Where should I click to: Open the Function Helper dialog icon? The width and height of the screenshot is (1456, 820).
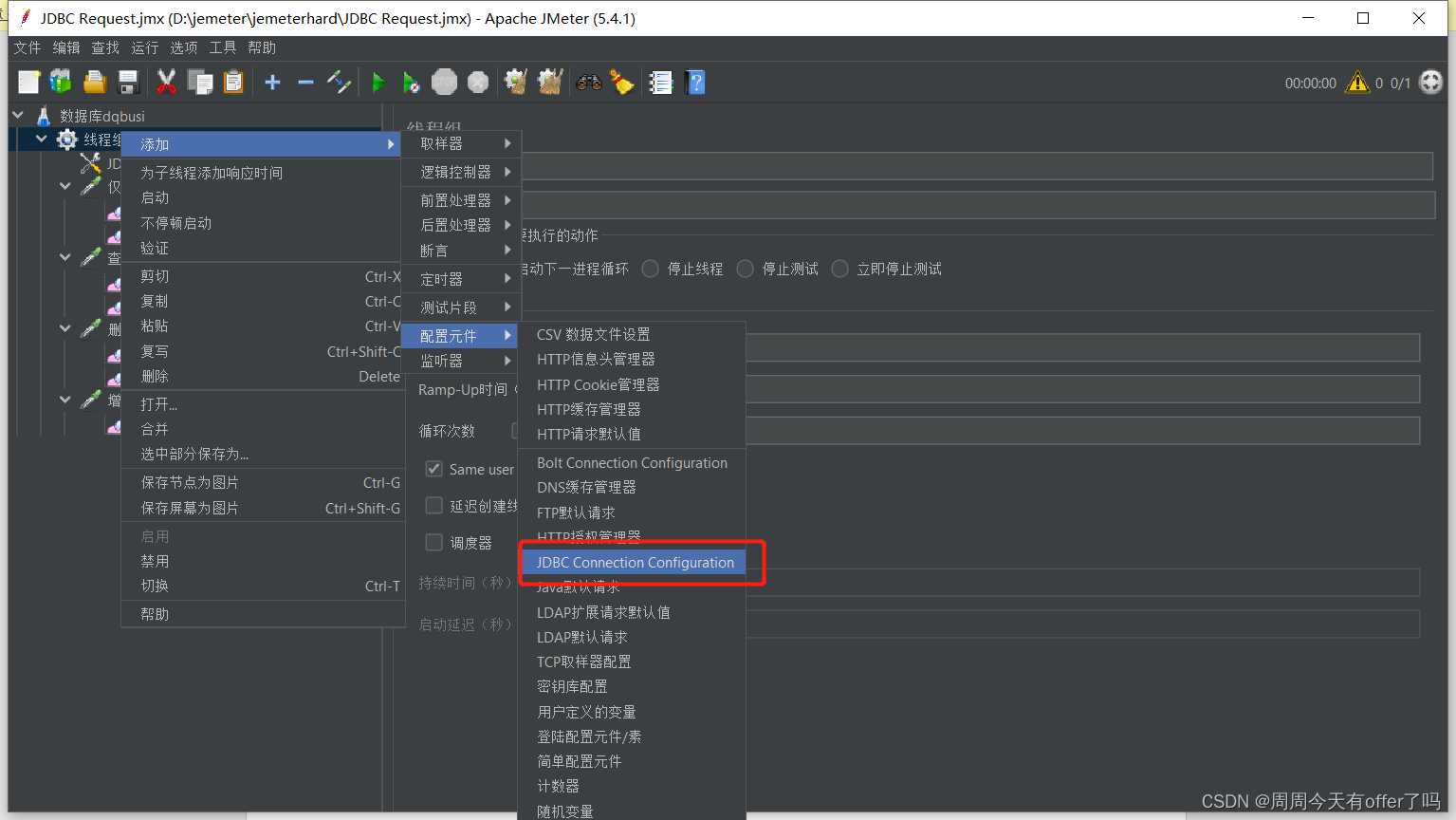(661, 83)
